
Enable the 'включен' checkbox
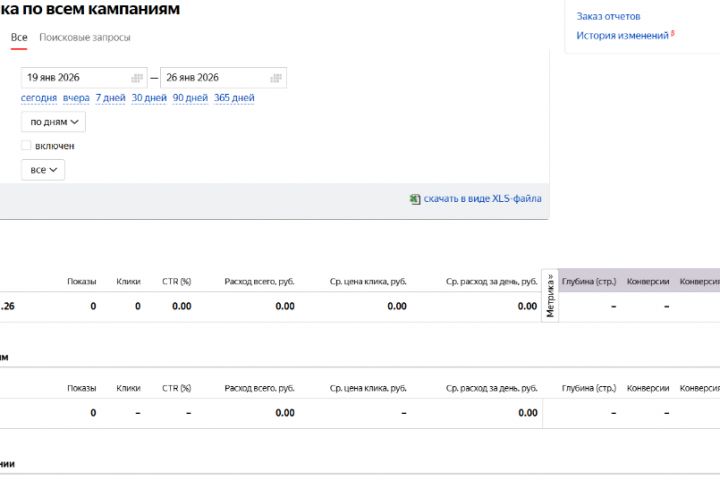pos(26,146)
